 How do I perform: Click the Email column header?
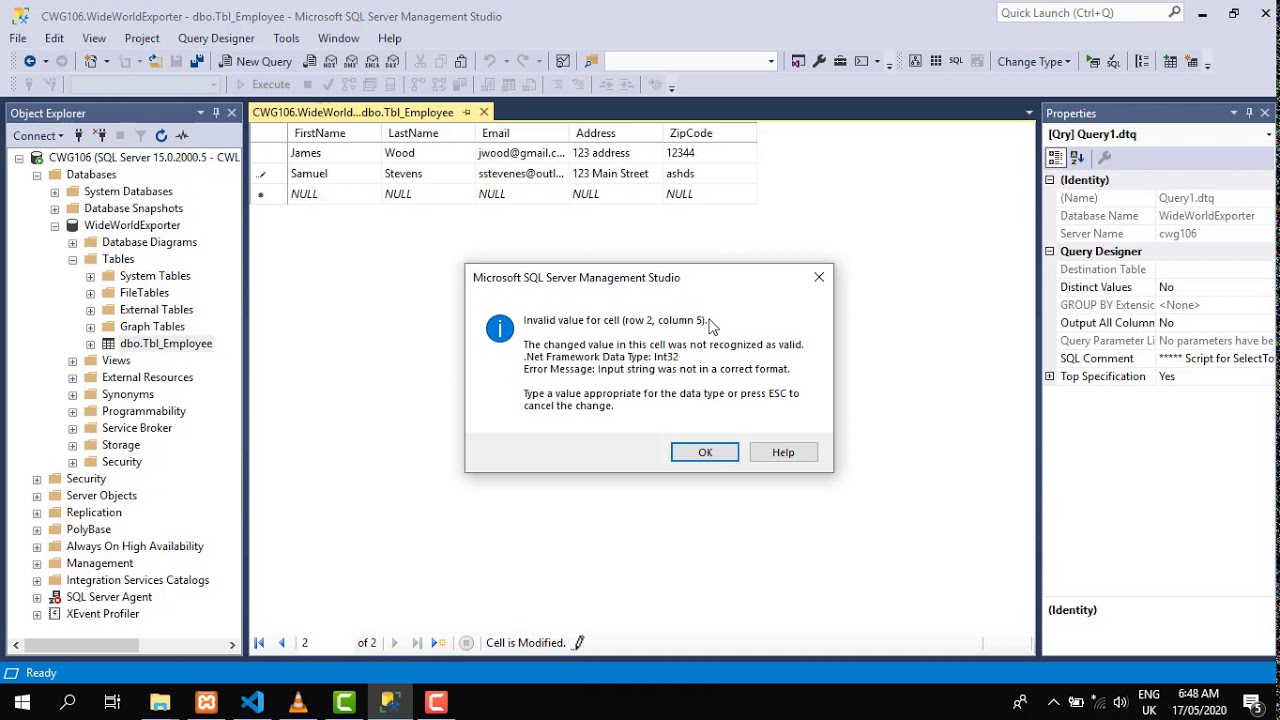pyautogui.click(x=522, y=133)
